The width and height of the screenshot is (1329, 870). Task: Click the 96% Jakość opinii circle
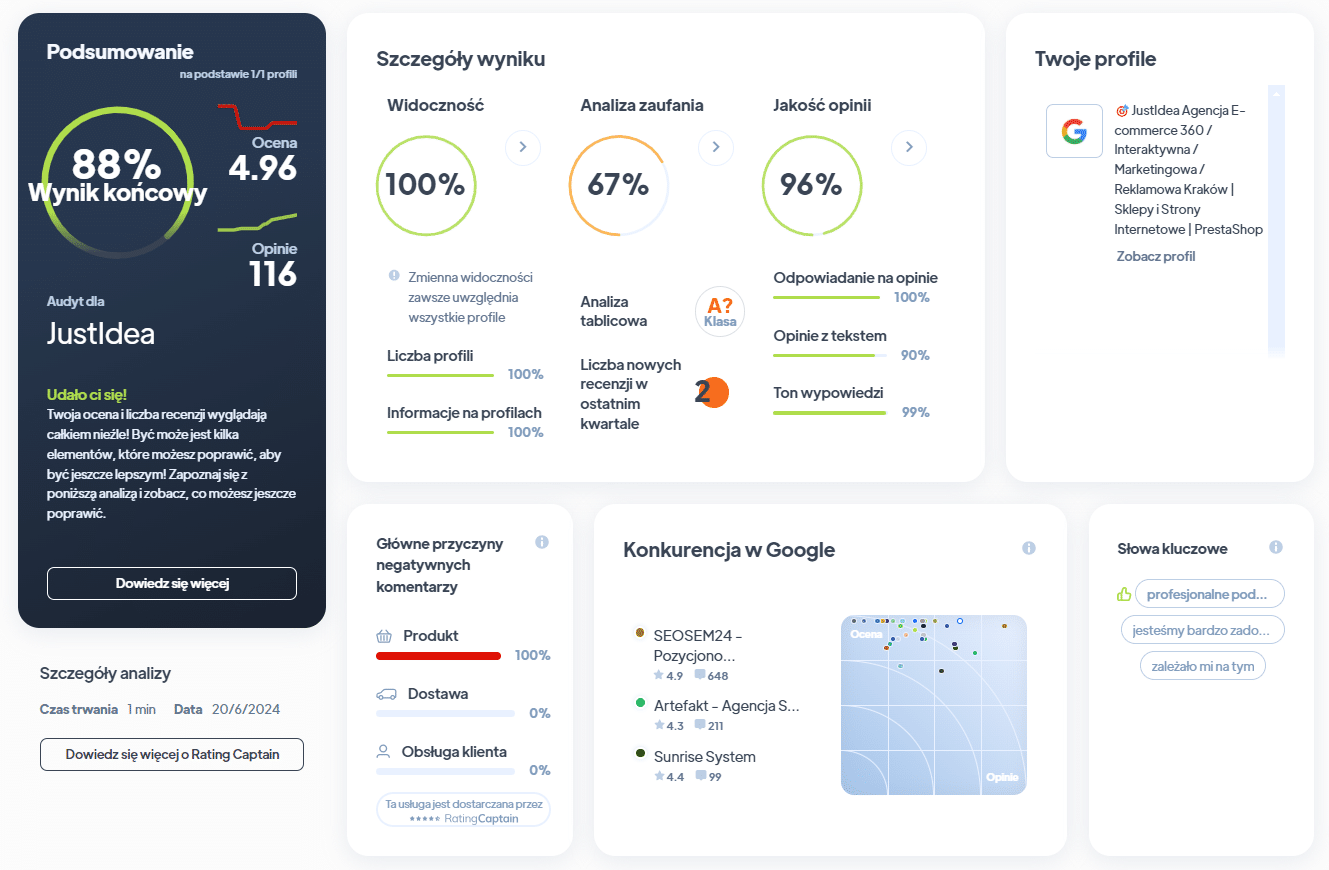(x=811, y=185)
